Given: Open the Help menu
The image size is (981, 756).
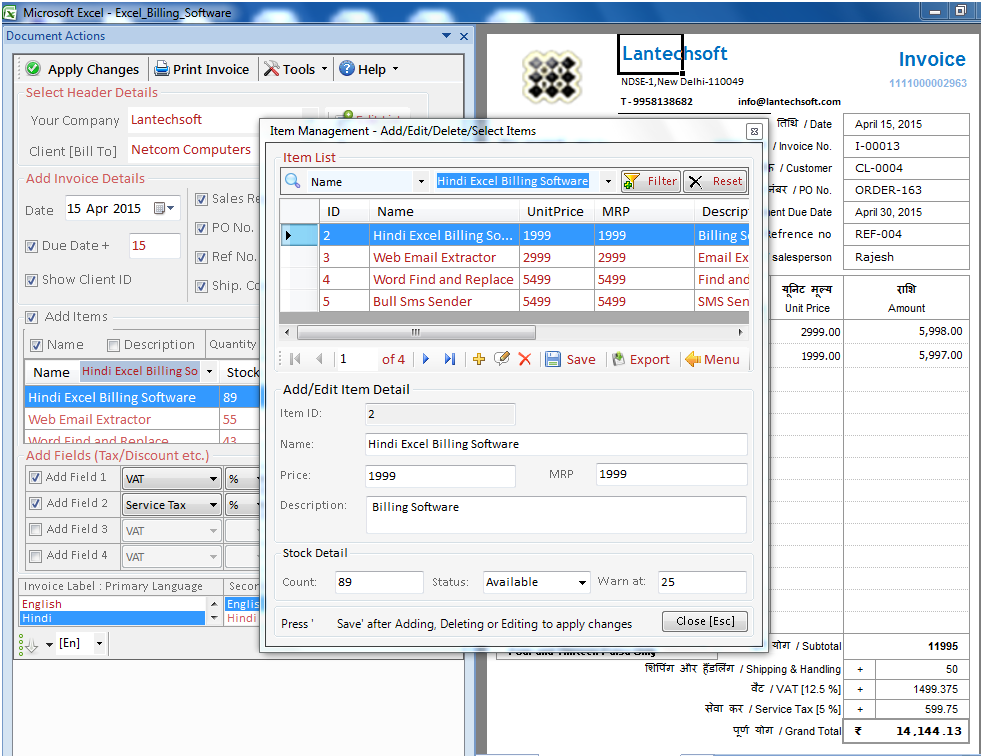Looking at the screenshot, I should point(369,69).
